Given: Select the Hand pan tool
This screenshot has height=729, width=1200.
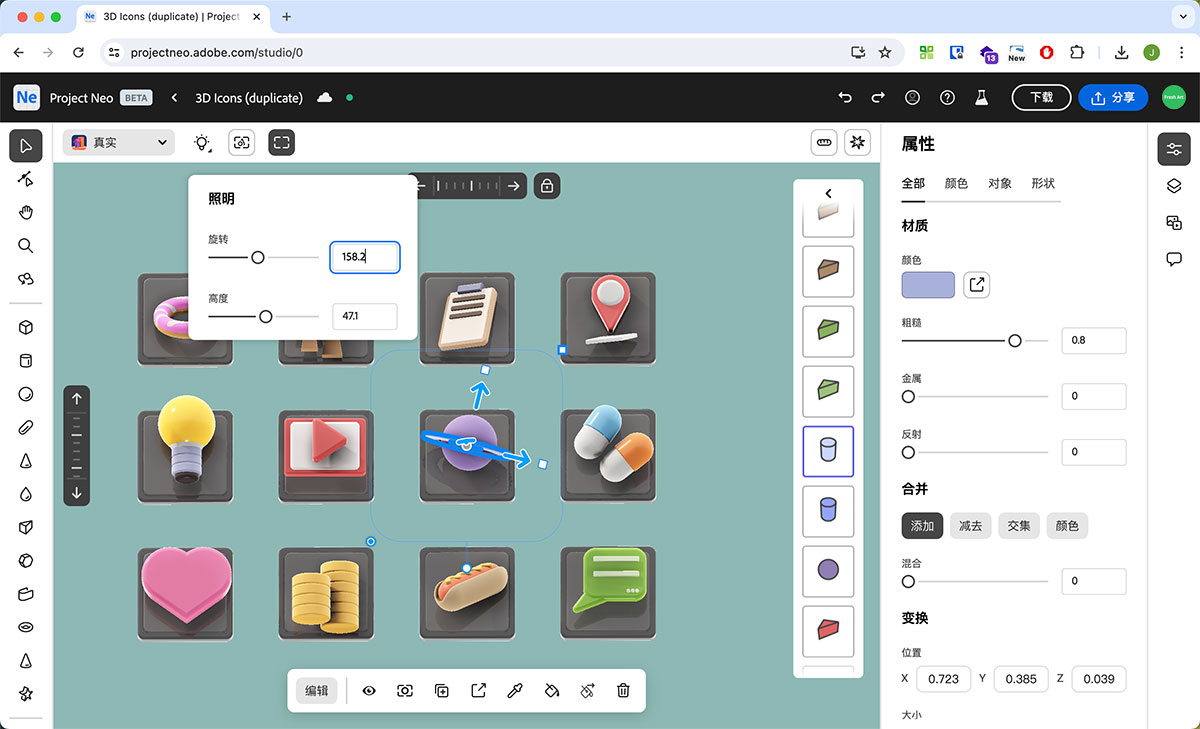Looking at the screenshot, I should (x=25, y=211).
